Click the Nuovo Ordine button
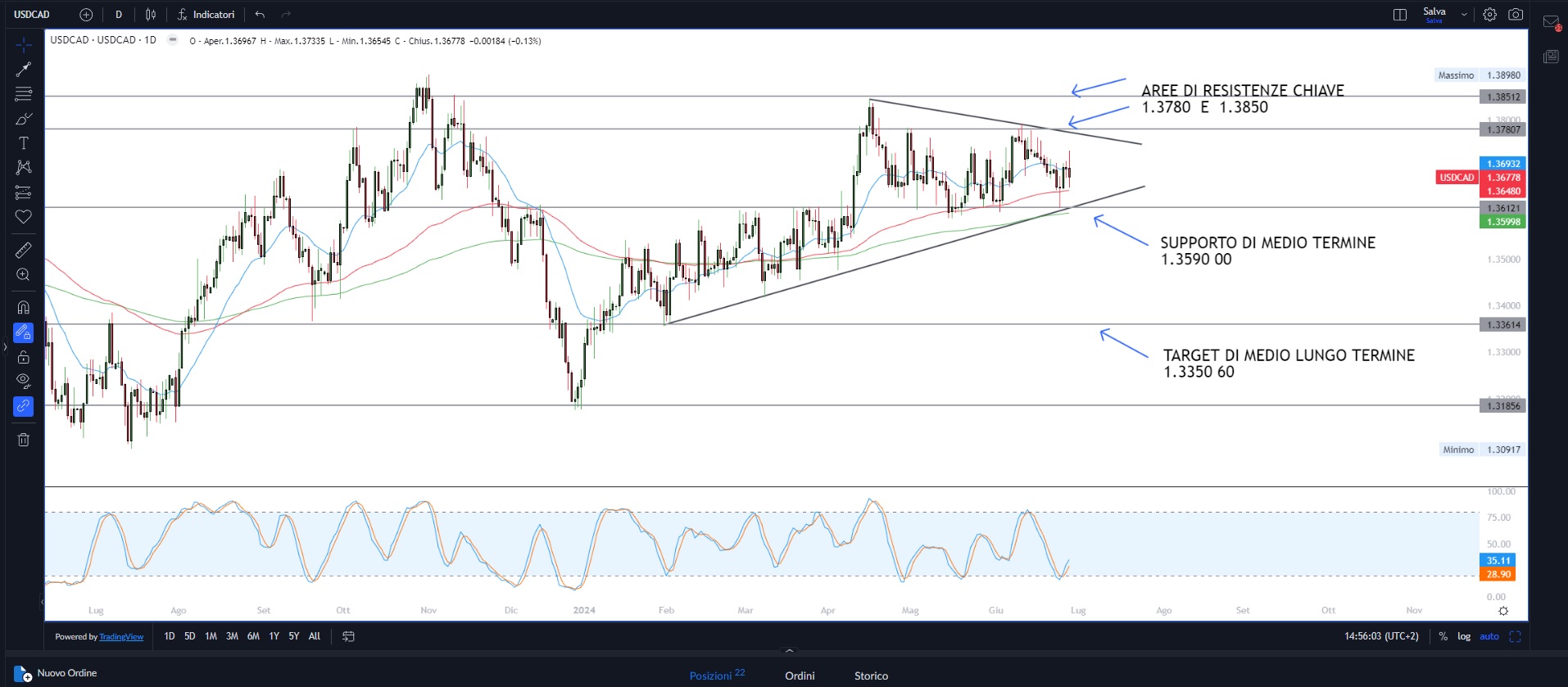Viewport: 1568px width, 687px height. click(x=57, y=673)
